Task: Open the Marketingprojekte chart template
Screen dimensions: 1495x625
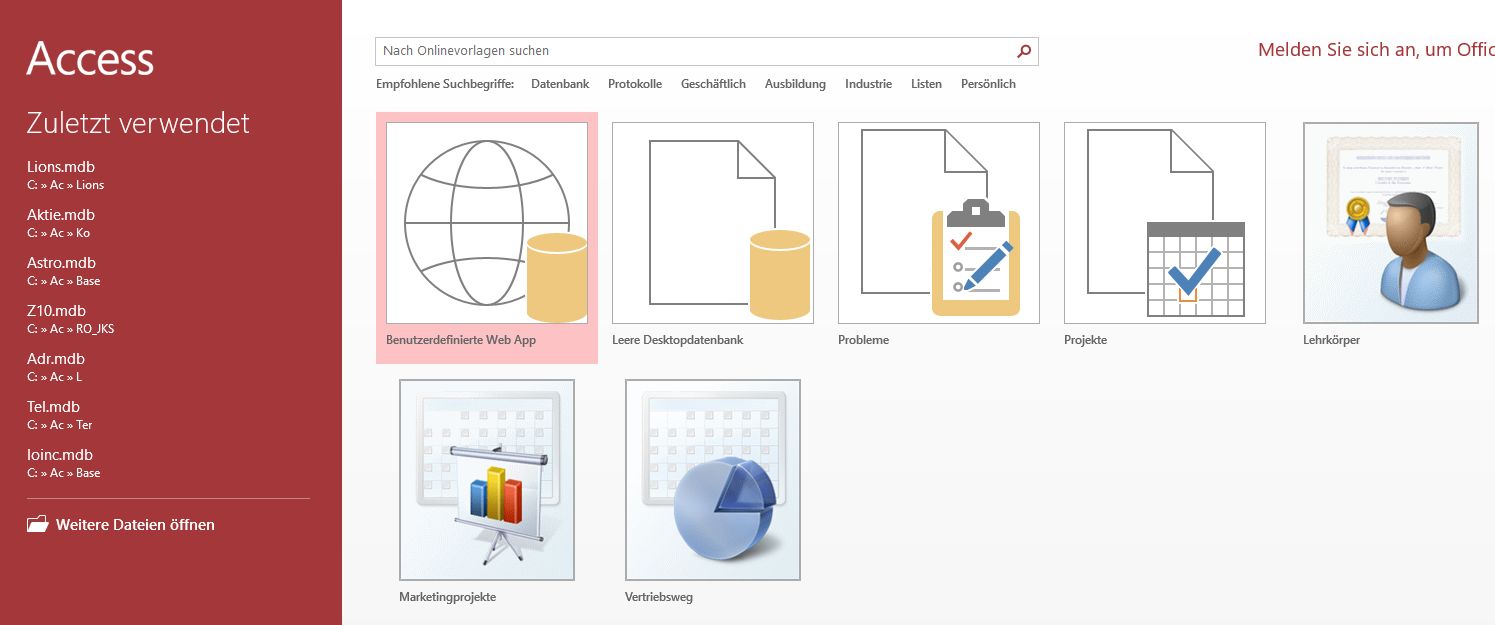Action: [487, 480]
